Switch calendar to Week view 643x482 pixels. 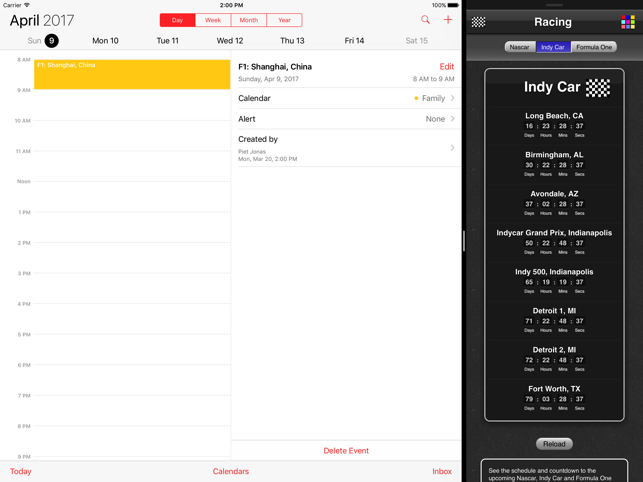coord(213,20)
